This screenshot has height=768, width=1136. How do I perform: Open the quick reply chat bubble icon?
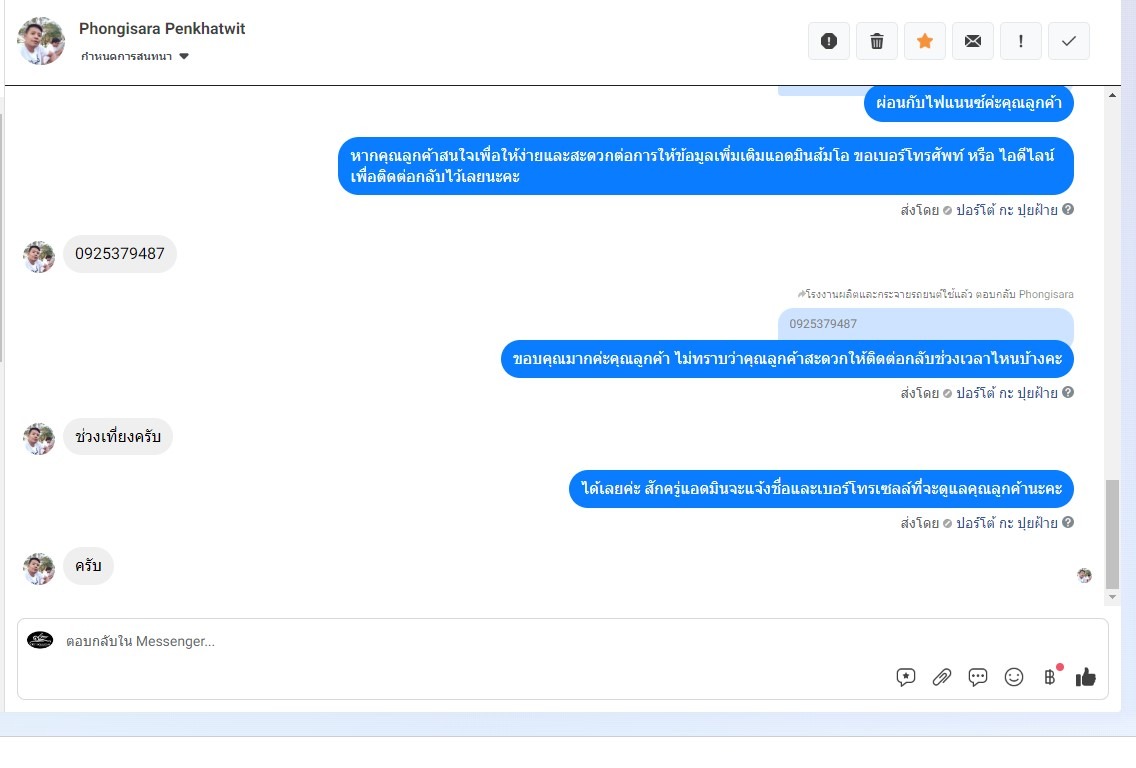[x=978, y=677]
